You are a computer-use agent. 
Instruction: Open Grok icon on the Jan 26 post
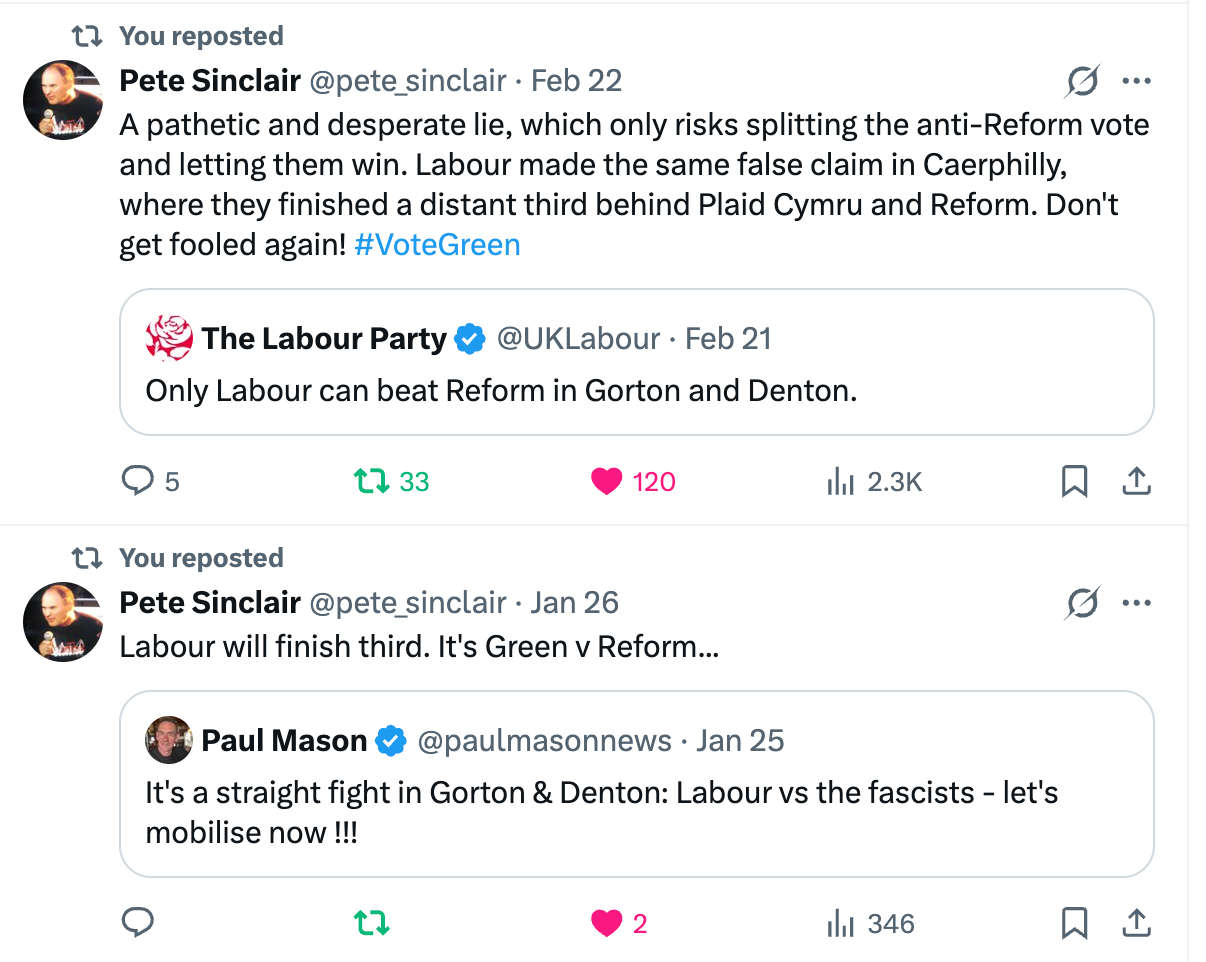(x=1082, y=603)
